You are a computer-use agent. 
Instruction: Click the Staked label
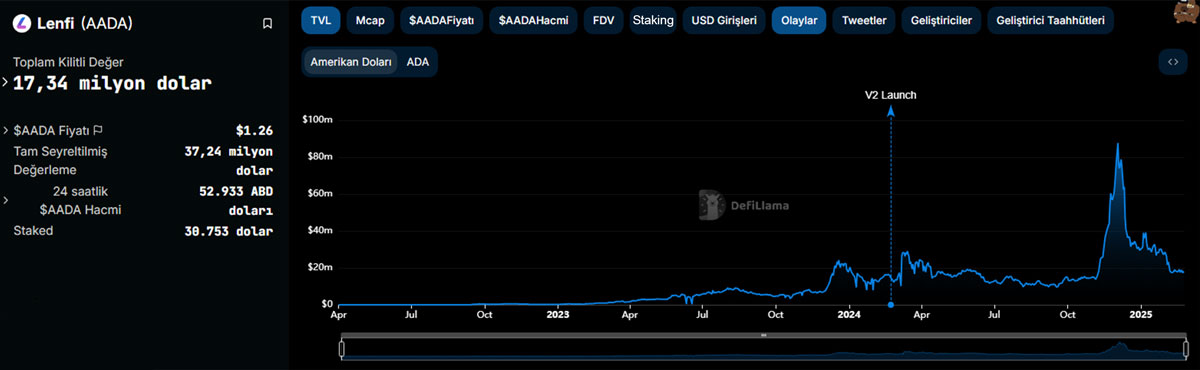(33, 231)
